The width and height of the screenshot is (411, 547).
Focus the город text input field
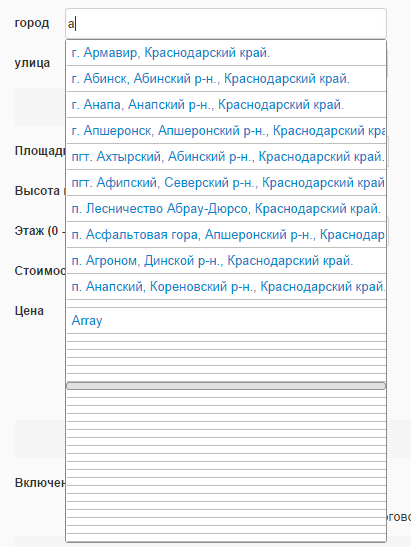226,24
